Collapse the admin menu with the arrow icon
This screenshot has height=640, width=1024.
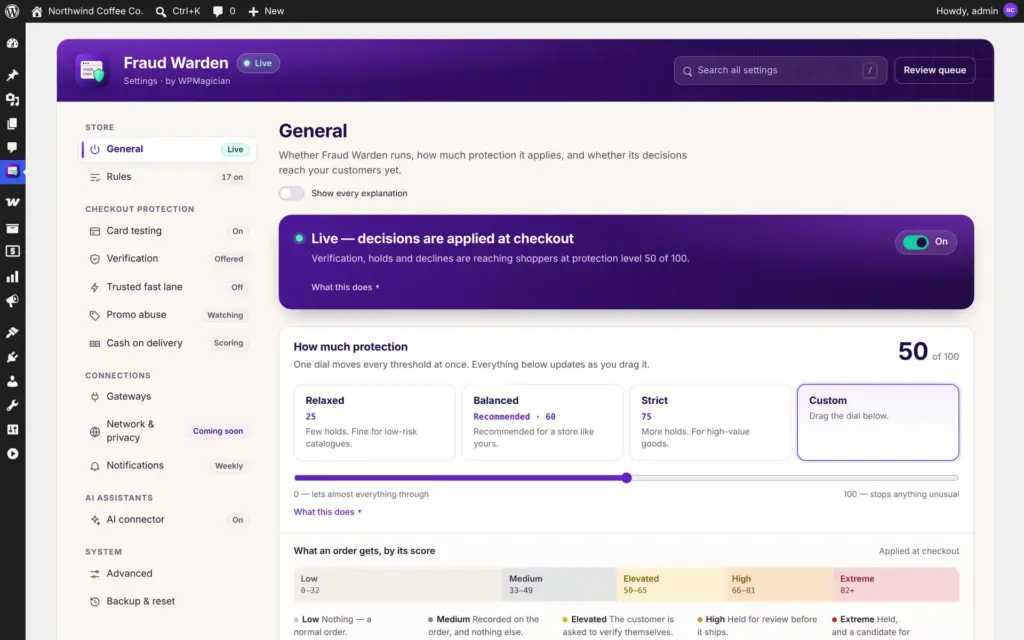point(12,454)
